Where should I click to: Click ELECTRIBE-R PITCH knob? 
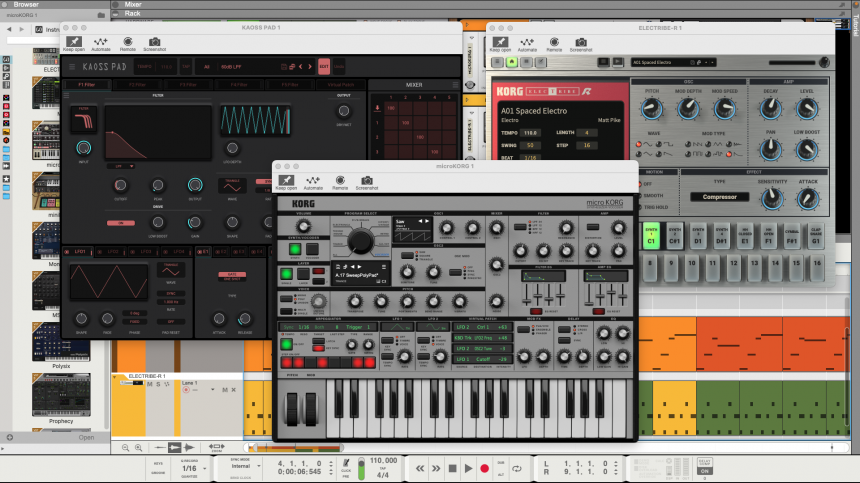tap(652, 109)
